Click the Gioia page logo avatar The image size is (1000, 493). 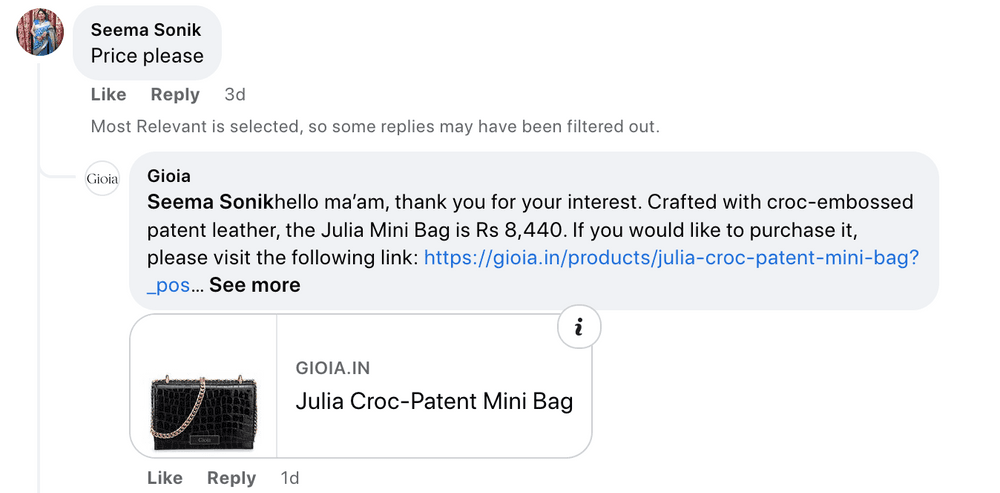click(x=102, y=178)
